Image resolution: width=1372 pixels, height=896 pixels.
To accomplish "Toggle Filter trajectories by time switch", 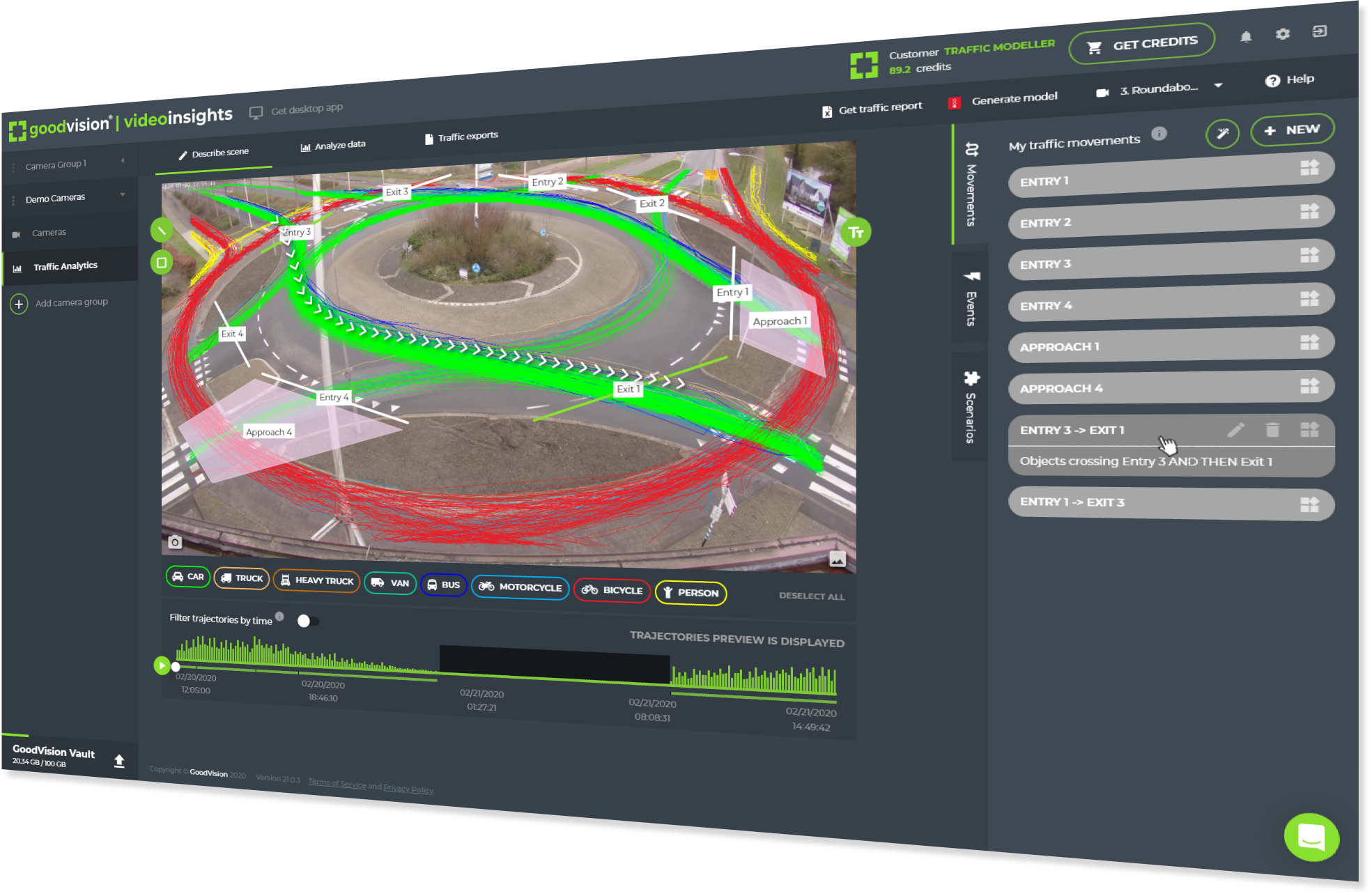I will click(x=307, y=621).
